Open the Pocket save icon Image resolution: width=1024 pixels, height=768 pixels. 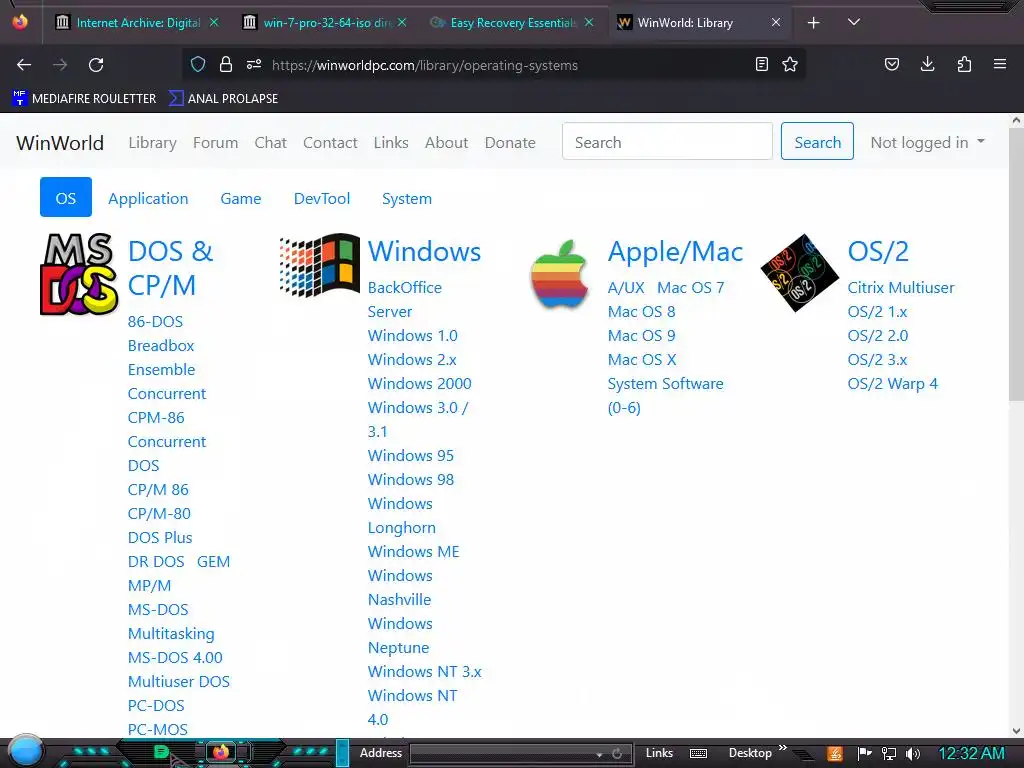[x=891, y=64]
